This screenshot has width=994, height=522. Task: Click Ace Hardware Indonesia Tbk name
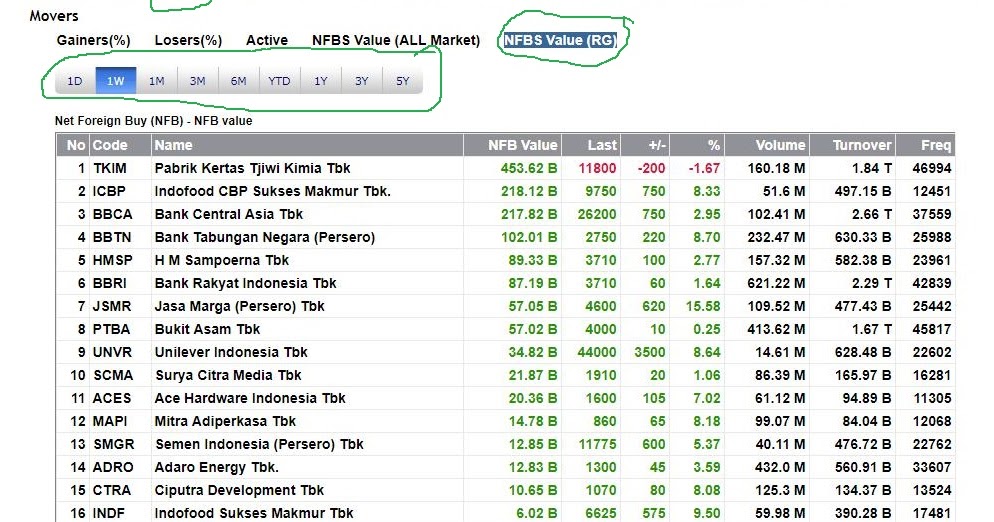click(250, 398)
